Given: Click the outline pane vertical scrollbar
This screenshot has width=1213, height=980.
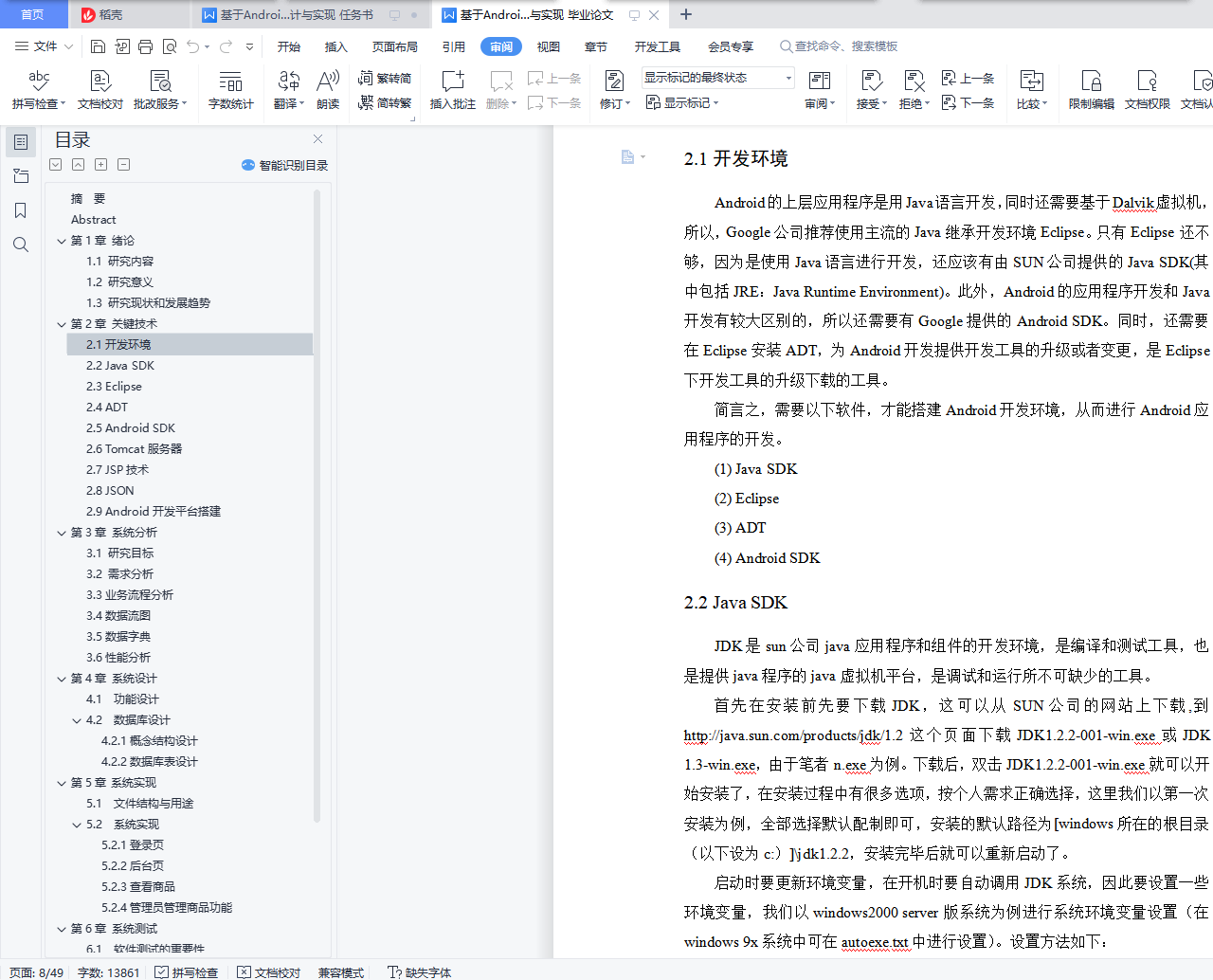Looking at the screenshot, I should 317,507.
